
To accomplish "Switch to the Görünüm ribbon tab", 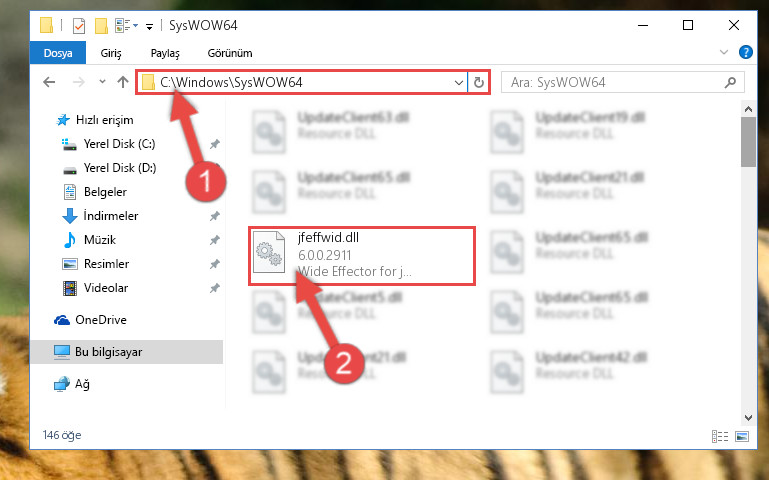I will (x=230, y=53).
